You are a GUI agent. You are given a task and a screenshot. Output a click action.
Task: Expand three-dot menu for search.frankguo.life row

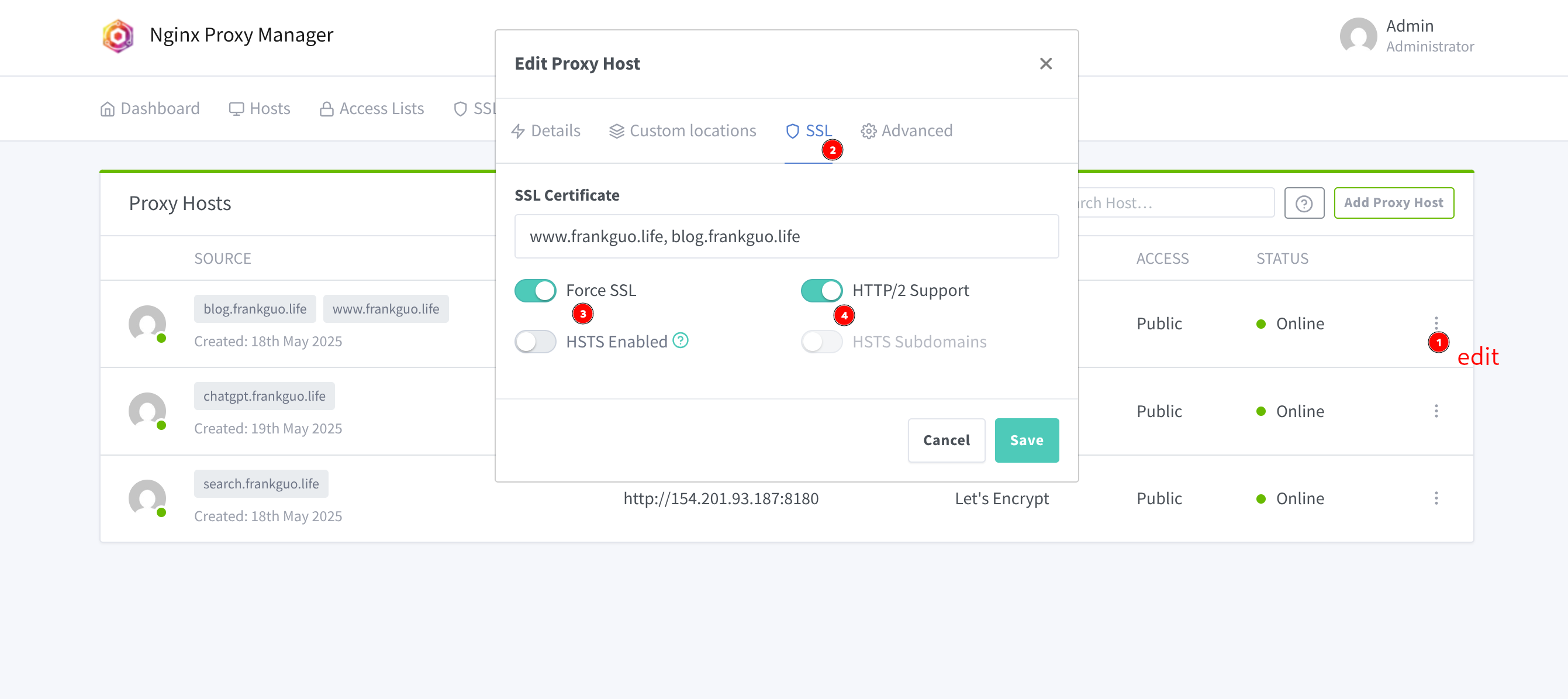[1435, 498]
